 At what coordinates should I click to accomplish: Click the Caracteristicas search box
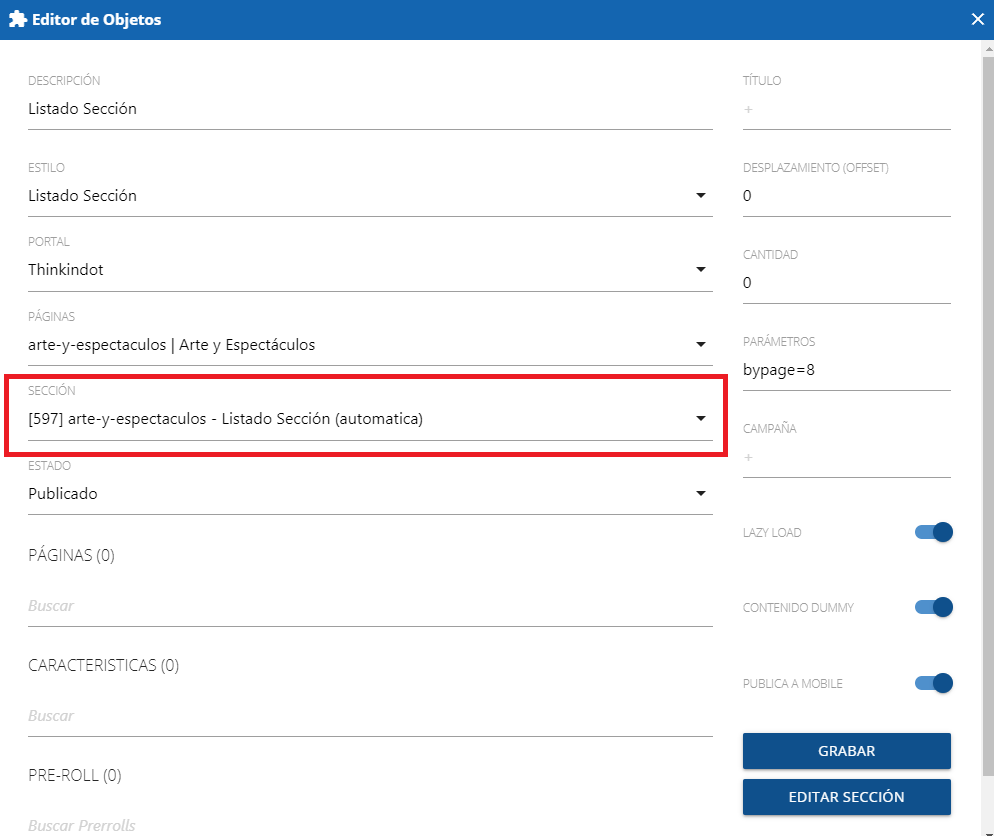[369, 716]
